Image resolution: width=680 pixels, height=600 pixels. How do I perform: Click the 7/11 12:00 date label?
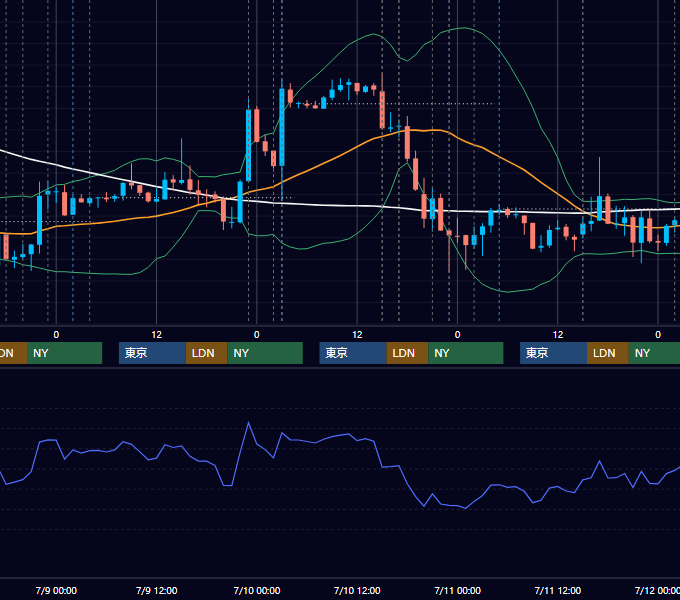[x=558, y=590]
